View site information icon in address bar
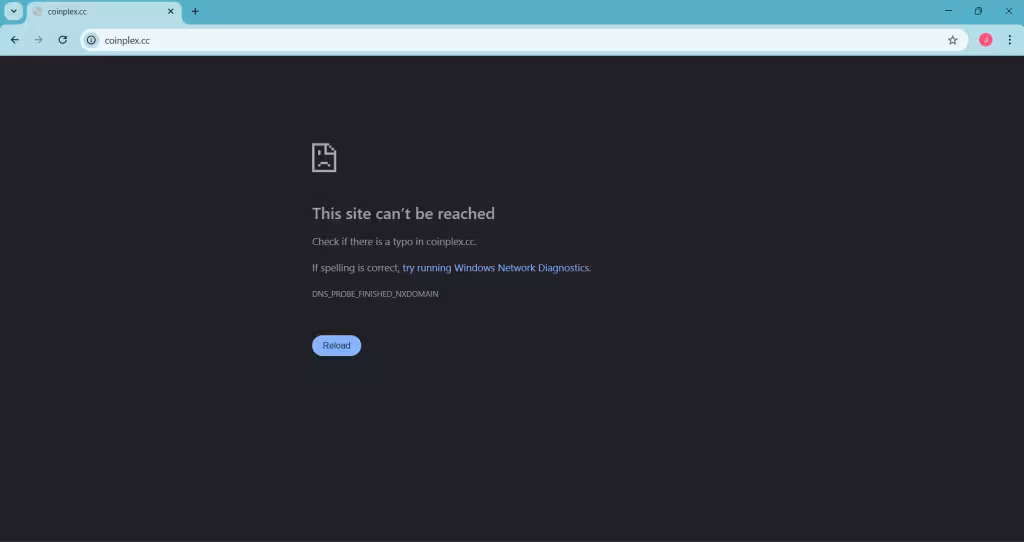The width and height of the screenshot is (1024, 542). coord(91,40)
